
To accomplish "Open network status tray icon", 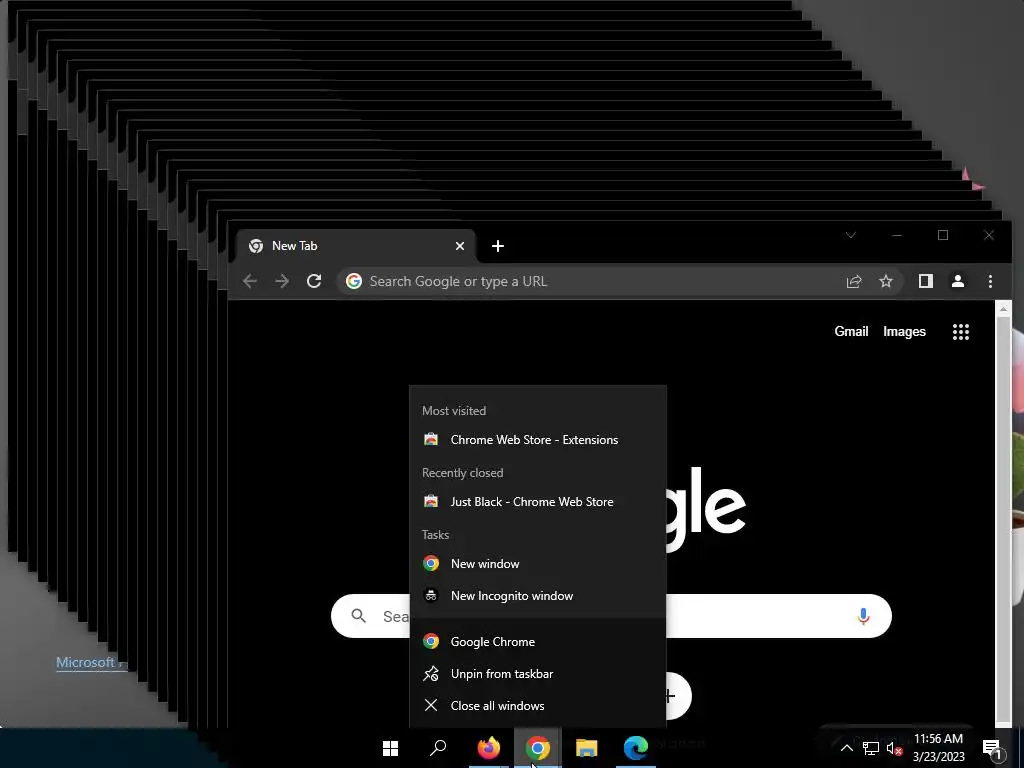I will point(871,748).
